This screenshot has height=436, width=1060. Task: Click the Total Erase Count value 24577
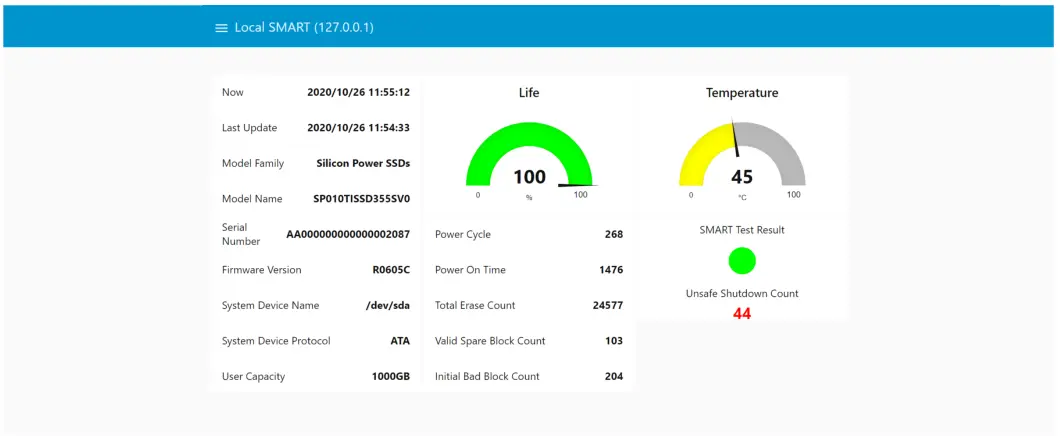(607, 305)
